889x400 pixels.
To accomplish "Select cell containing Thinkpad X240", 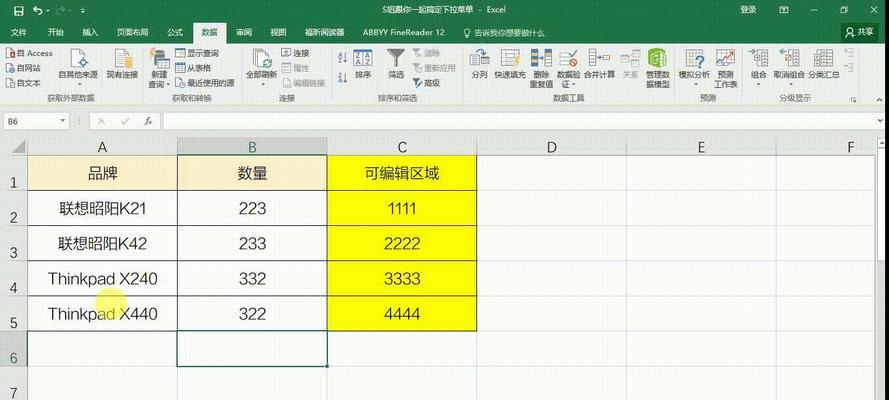I will [x=103, y=278].
